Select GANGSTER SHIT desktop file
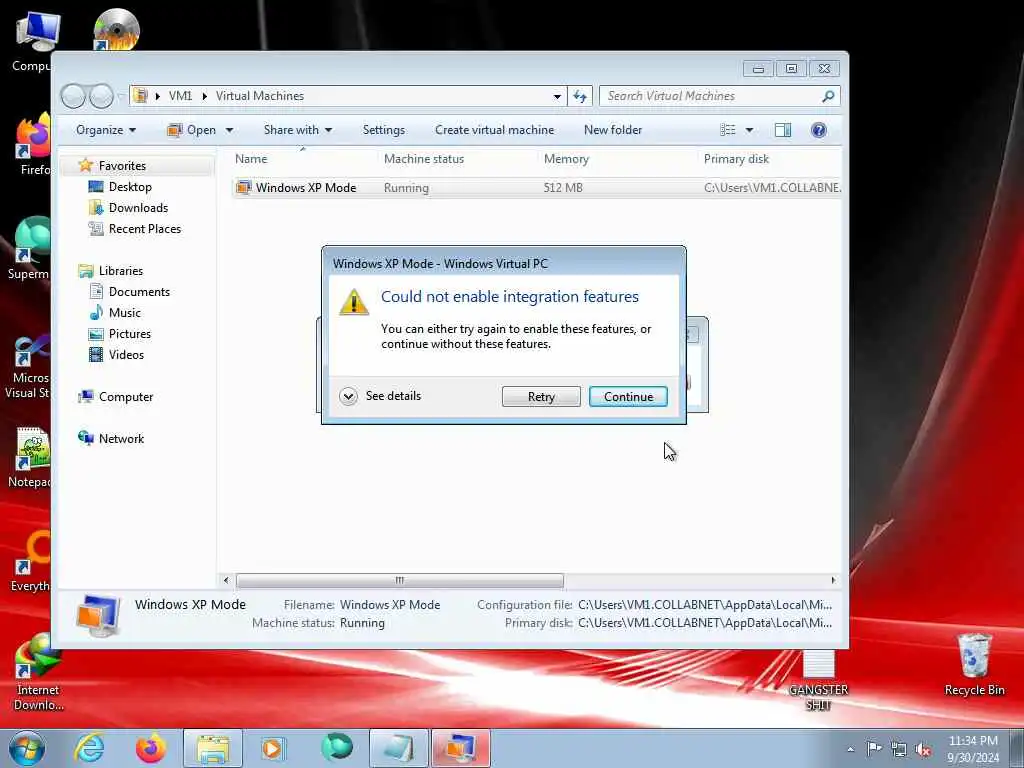Viewport: 1024px width, 768px height. point(818,681)
